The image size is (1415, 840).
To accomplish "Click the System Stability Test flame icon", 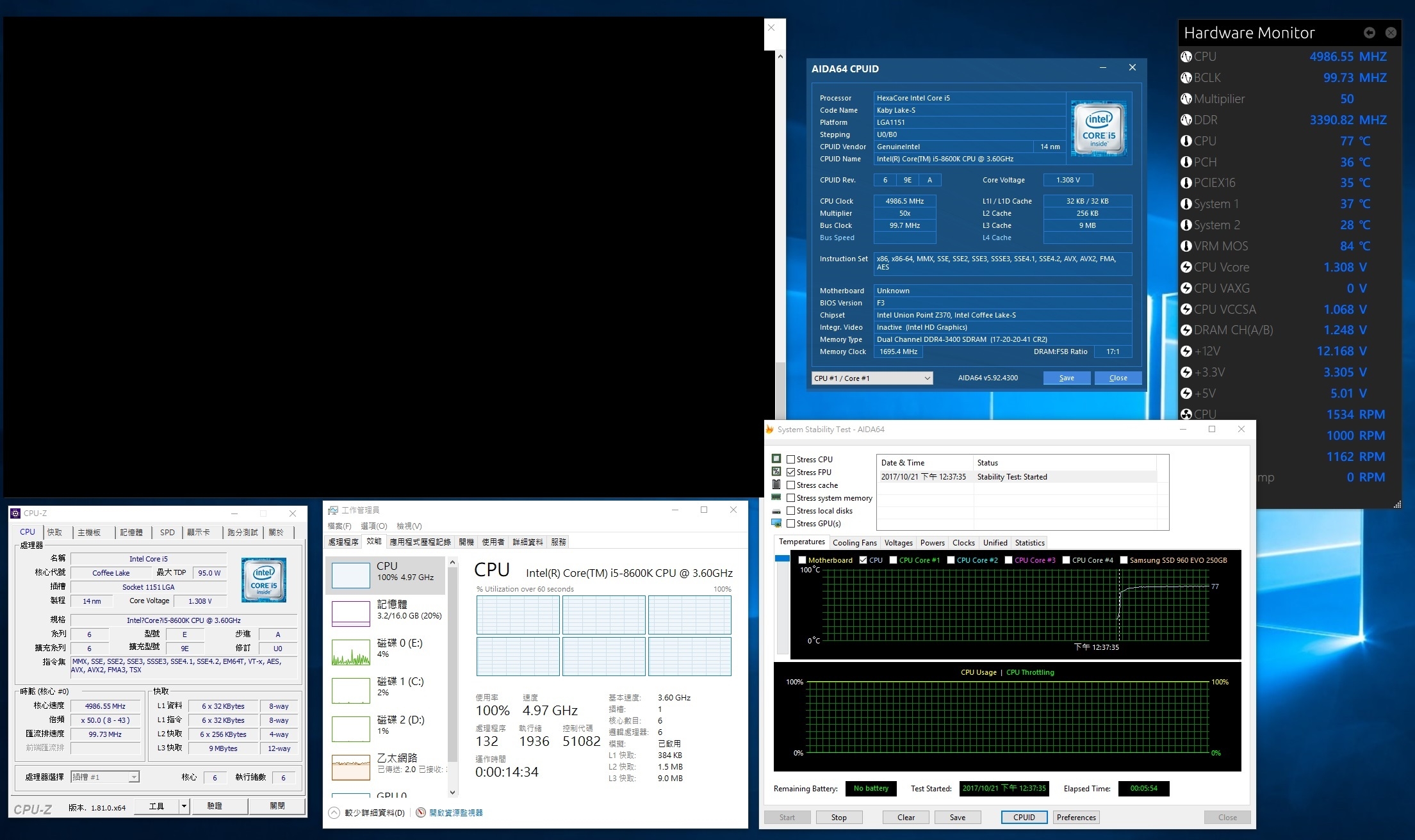I will (769, 430).
